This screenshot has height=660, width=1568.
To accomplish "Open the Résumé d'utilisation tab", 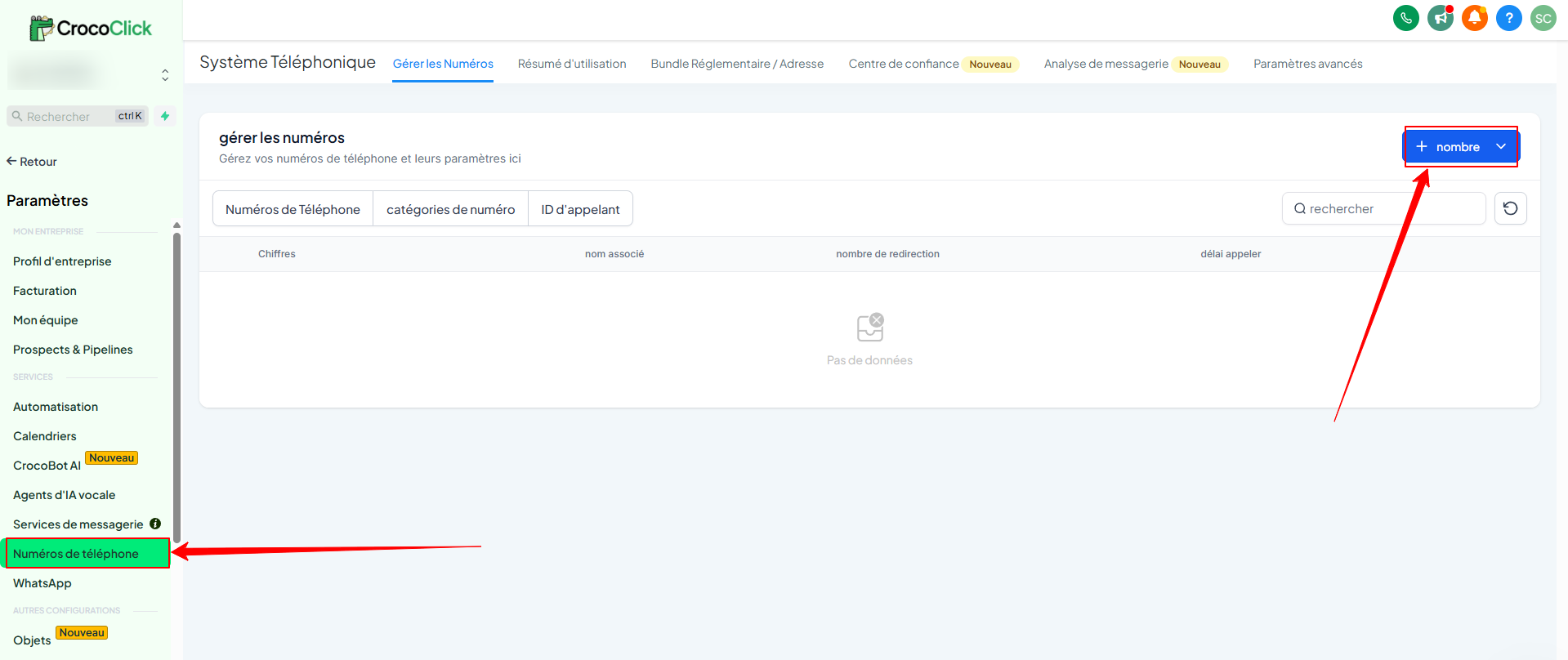I will [x=572, y=64].
